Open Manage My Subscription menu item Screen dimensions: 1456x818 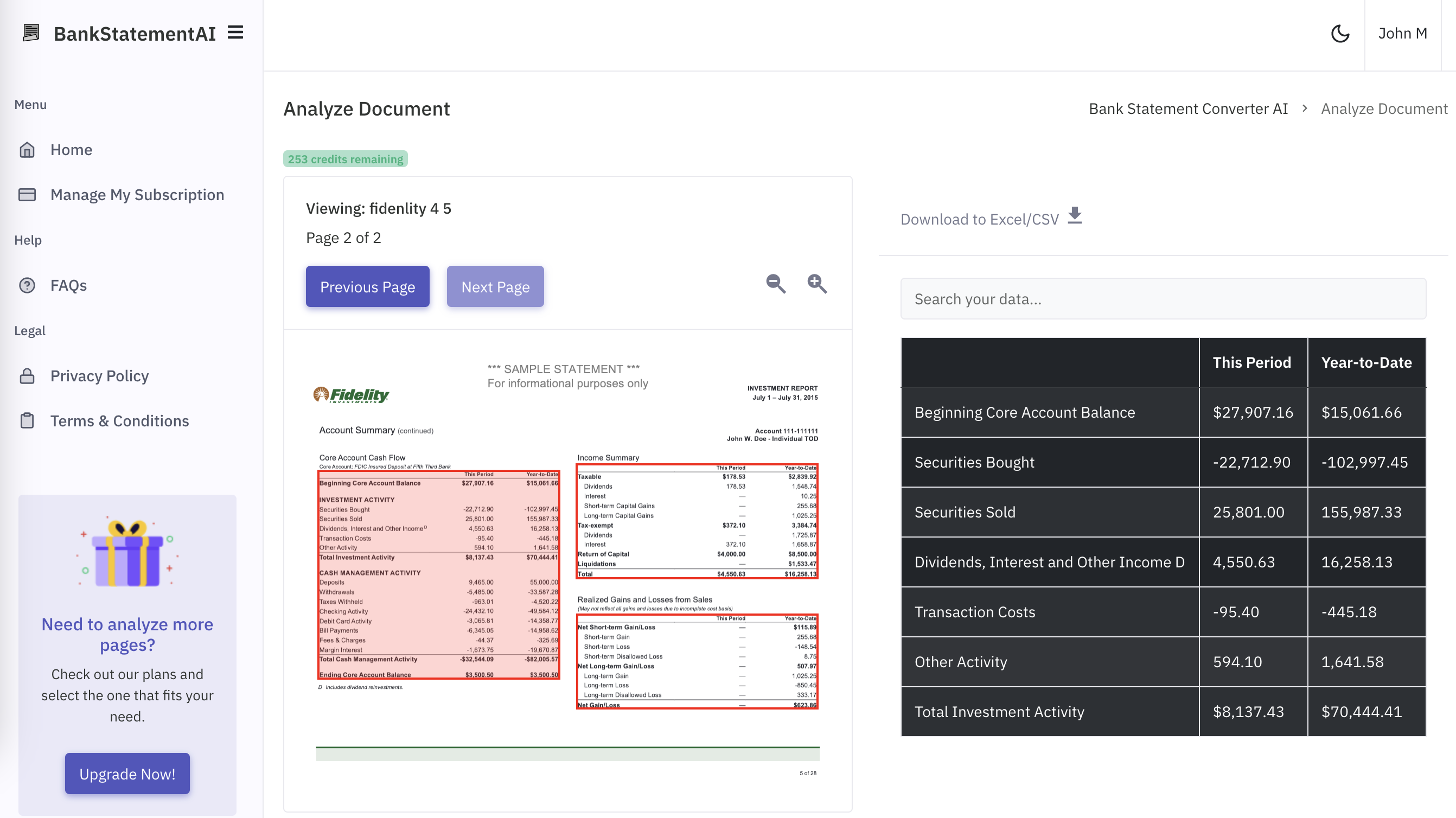click(137, 195)
